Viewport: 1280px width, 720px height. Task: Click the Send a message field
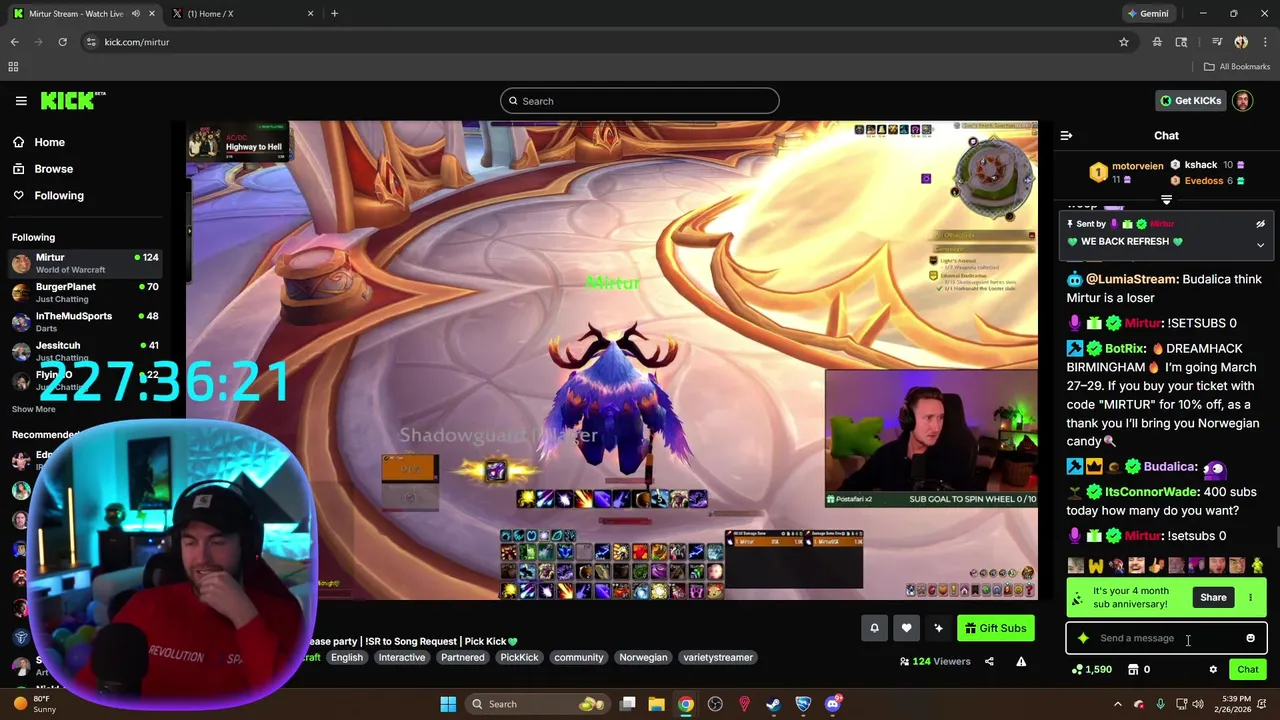coord(1166,638)
